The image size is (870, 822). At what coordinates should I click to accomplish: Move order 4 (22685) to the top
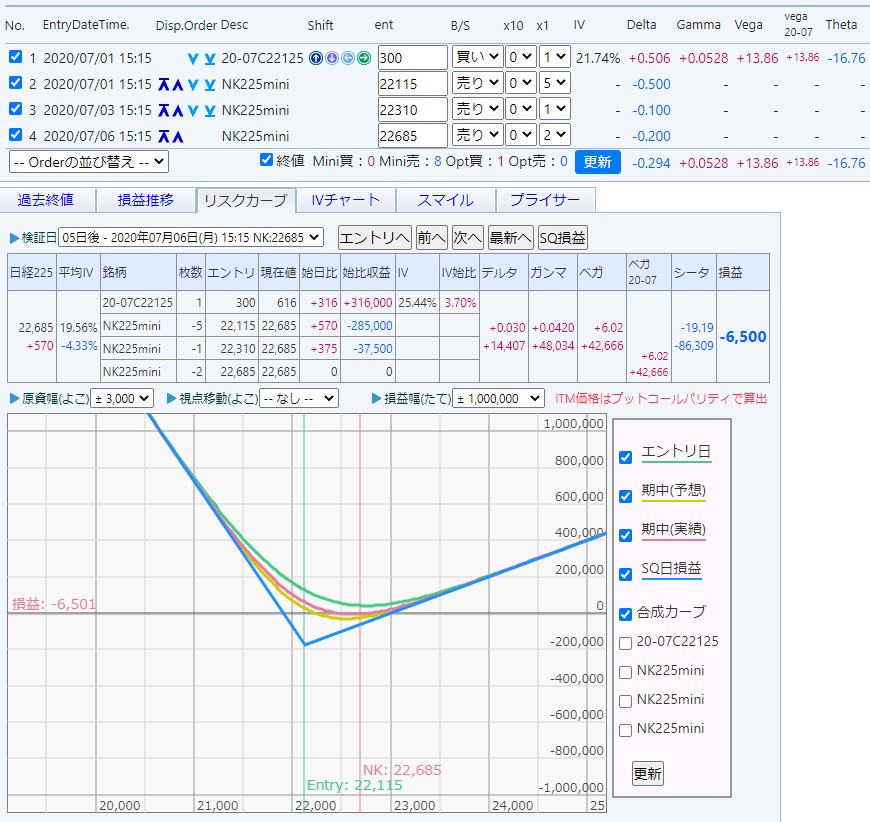(164, 136)
